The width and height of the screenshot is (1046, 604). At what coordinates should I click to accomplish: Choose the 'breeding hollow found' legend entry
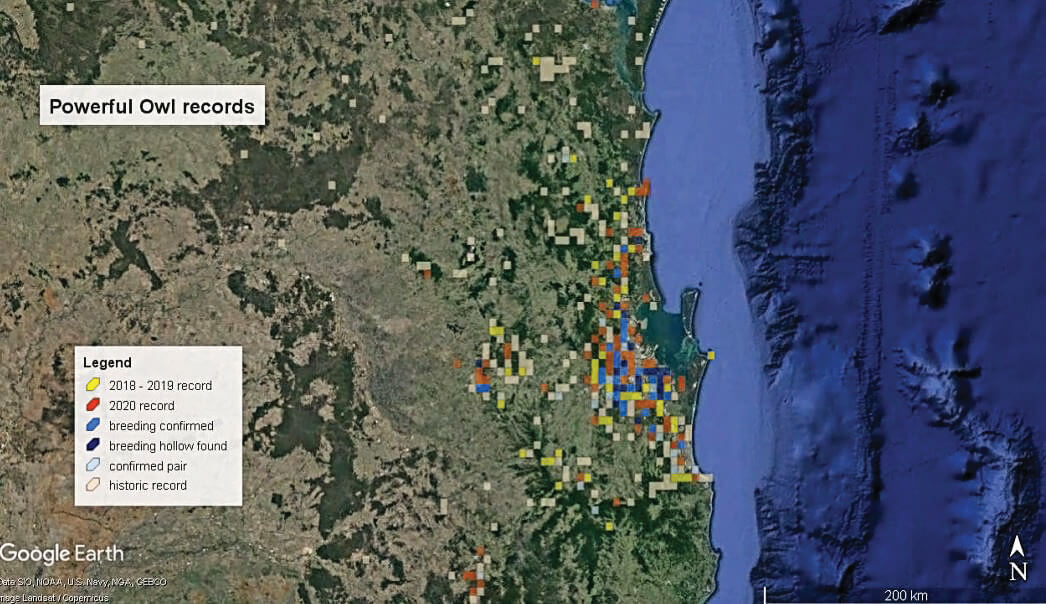[168, 445]
